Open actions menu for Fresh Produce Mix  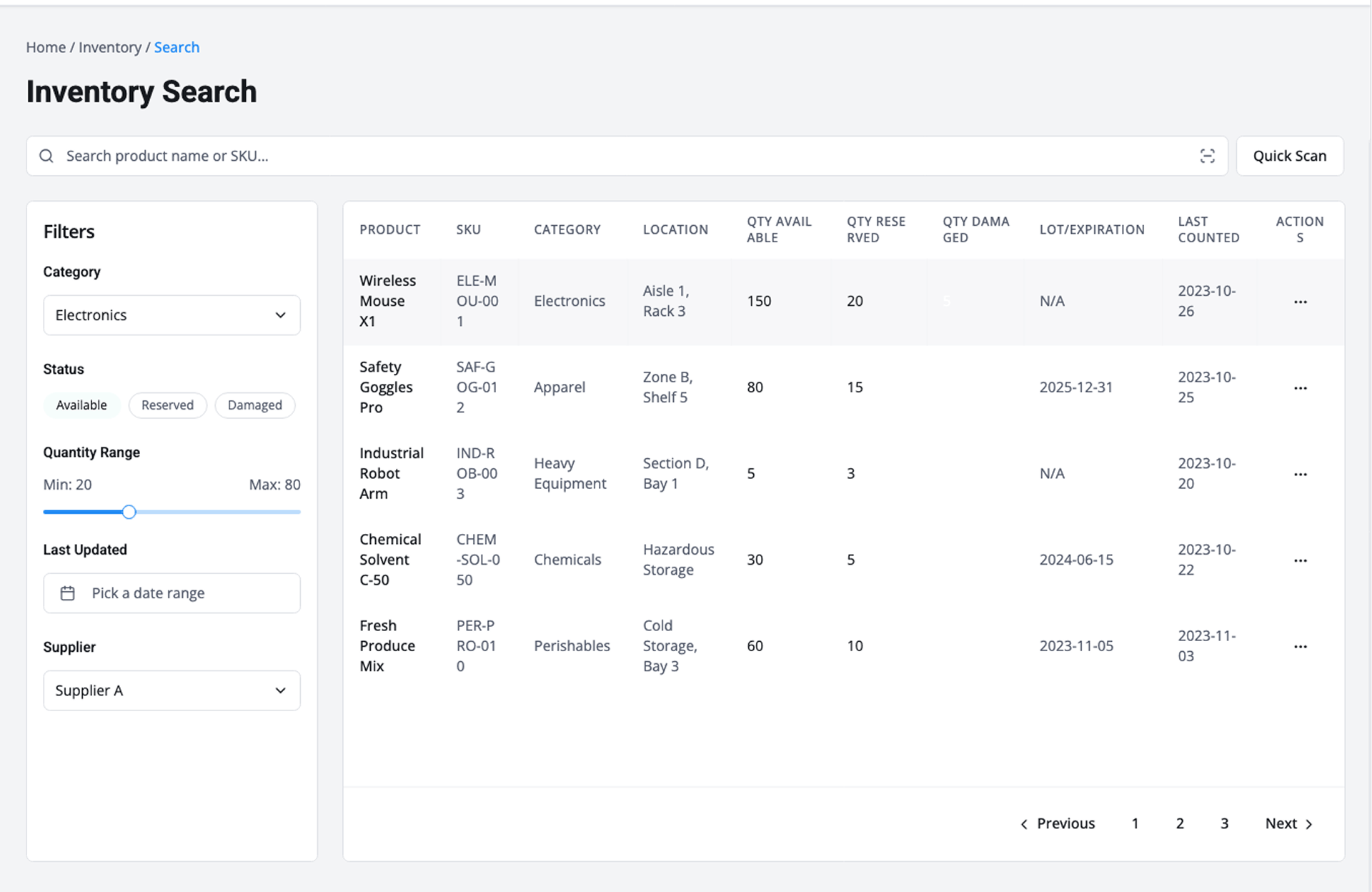1300,646
